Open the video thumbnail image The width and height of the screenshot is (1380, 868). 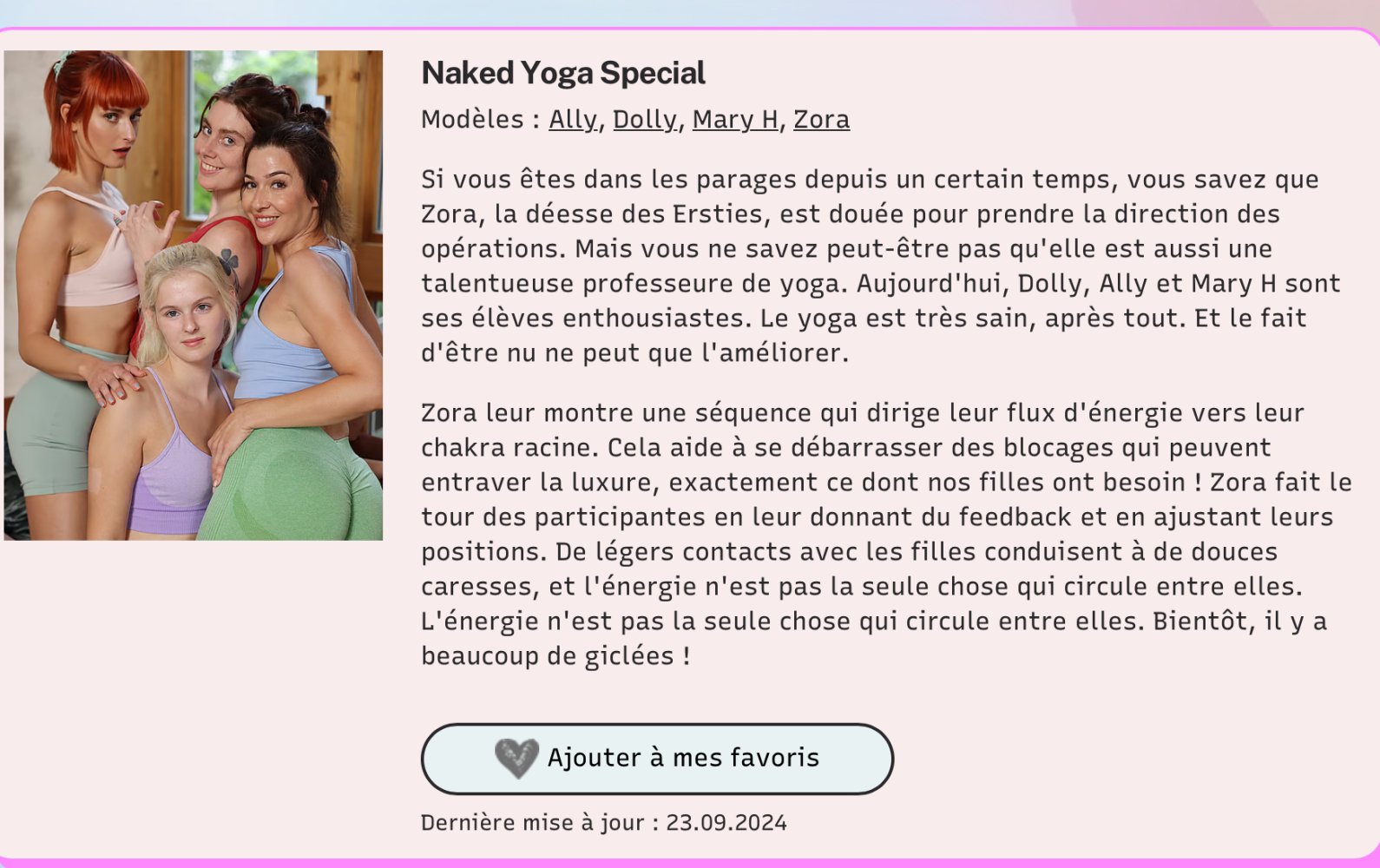[193, 295]
